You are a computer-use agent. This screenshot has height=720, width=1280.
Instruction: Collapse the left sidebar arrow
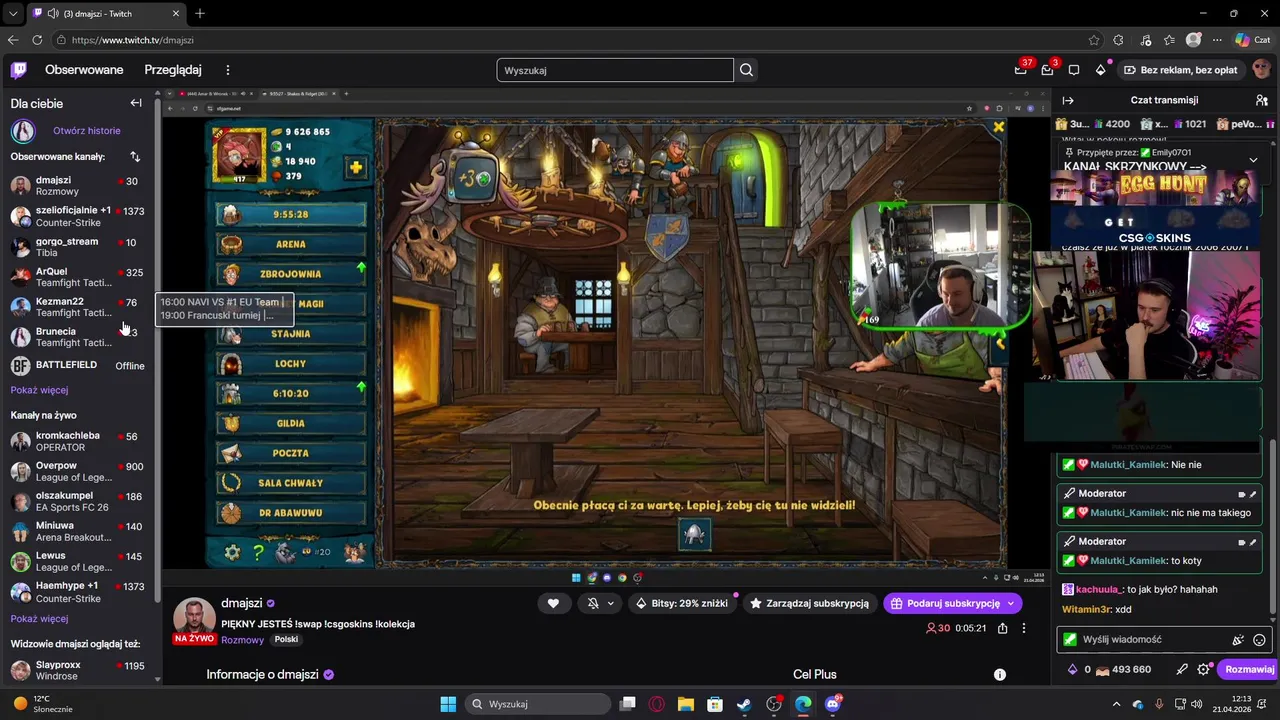[136, 103]
